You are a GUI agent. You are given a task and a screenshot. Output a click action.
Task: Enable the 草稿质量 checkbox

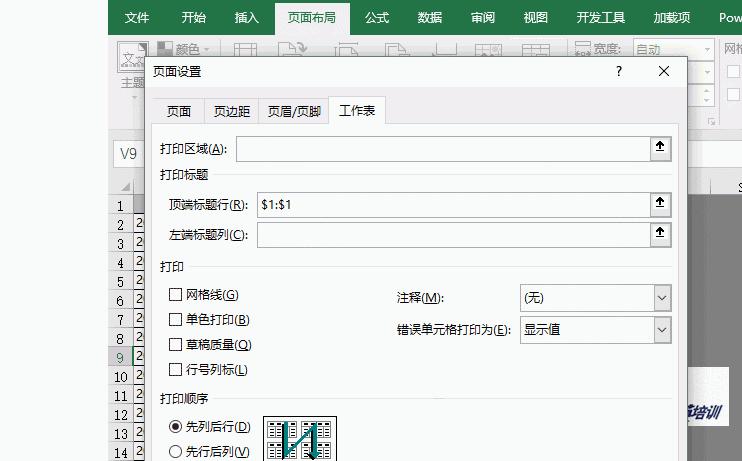pyautogui.click(x=176, y=345)
